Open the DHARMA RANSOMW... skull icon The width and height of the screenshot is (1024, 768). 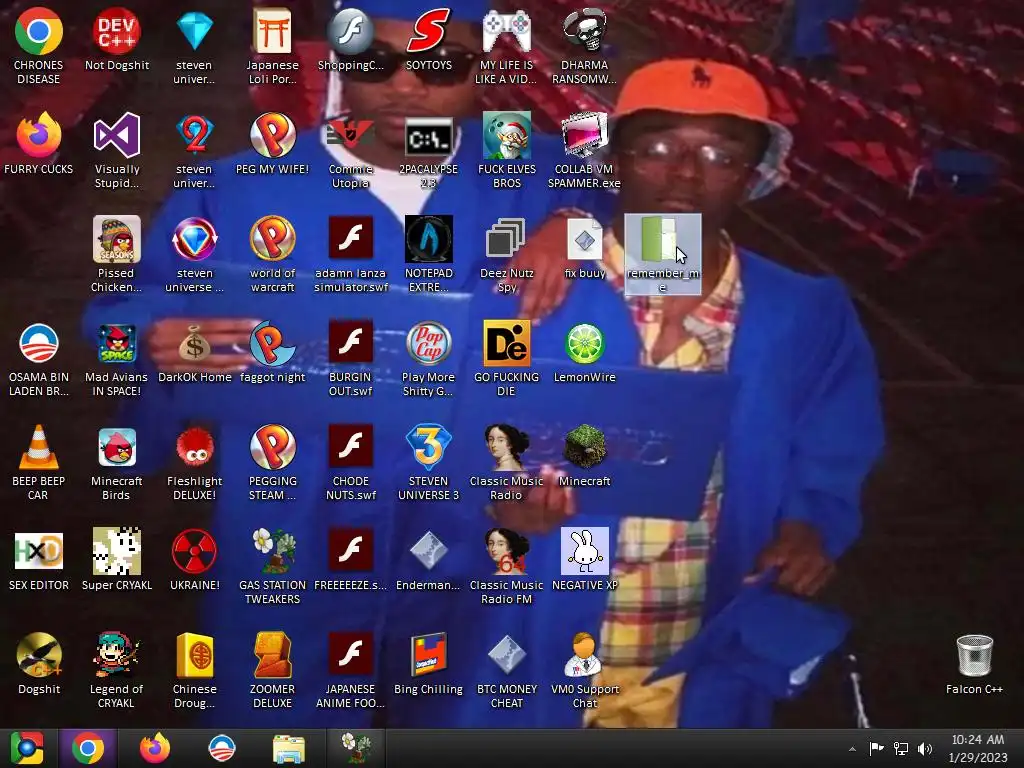584,32
